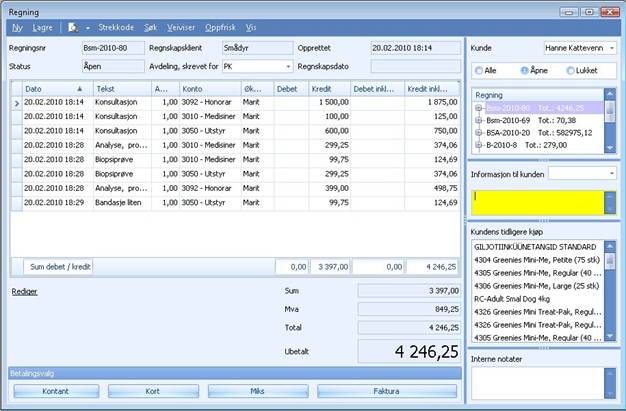Click the document search icon in toolbar

tap(73, 28)
